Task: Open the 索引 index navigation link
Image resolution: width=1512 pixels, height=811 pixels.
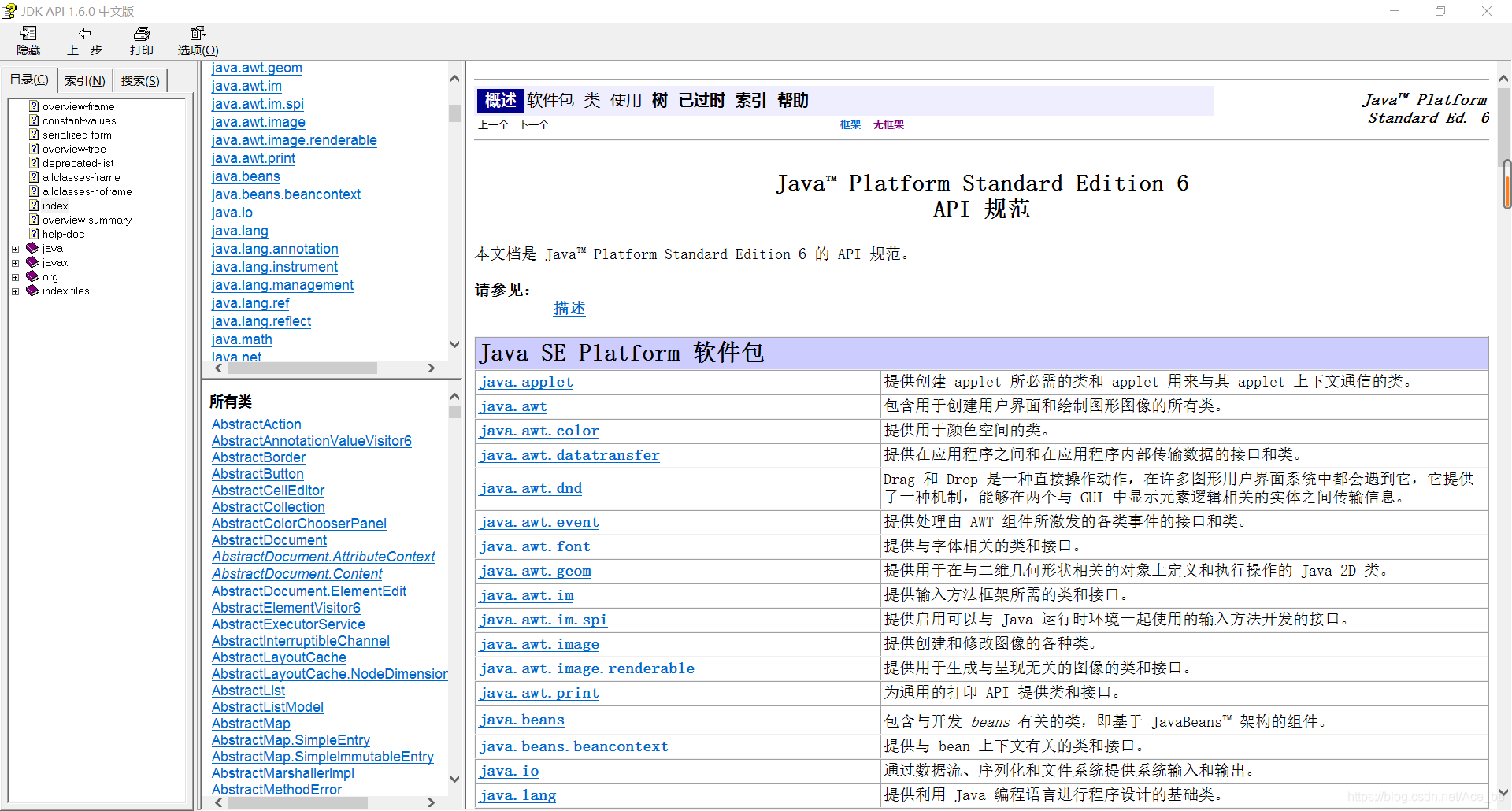Action: (751, 100)
